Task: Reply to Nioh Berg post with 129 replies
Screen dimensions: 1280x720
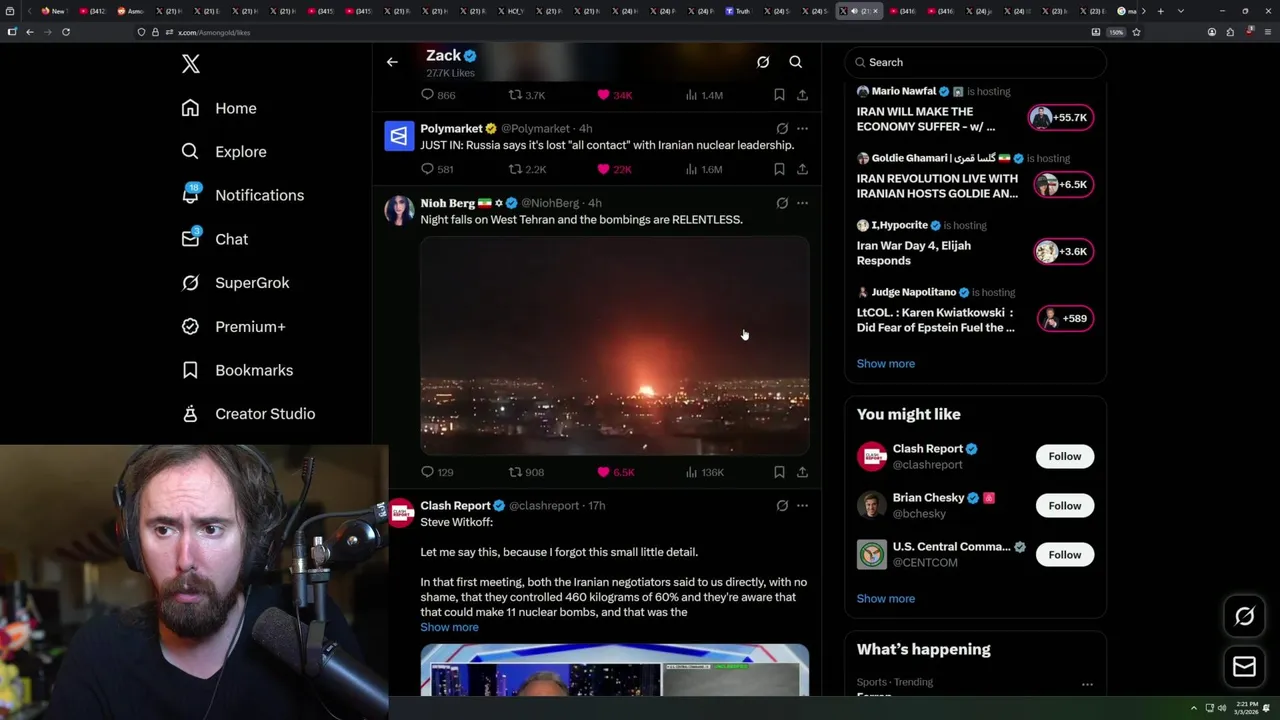Action: (x=427, y=472)
